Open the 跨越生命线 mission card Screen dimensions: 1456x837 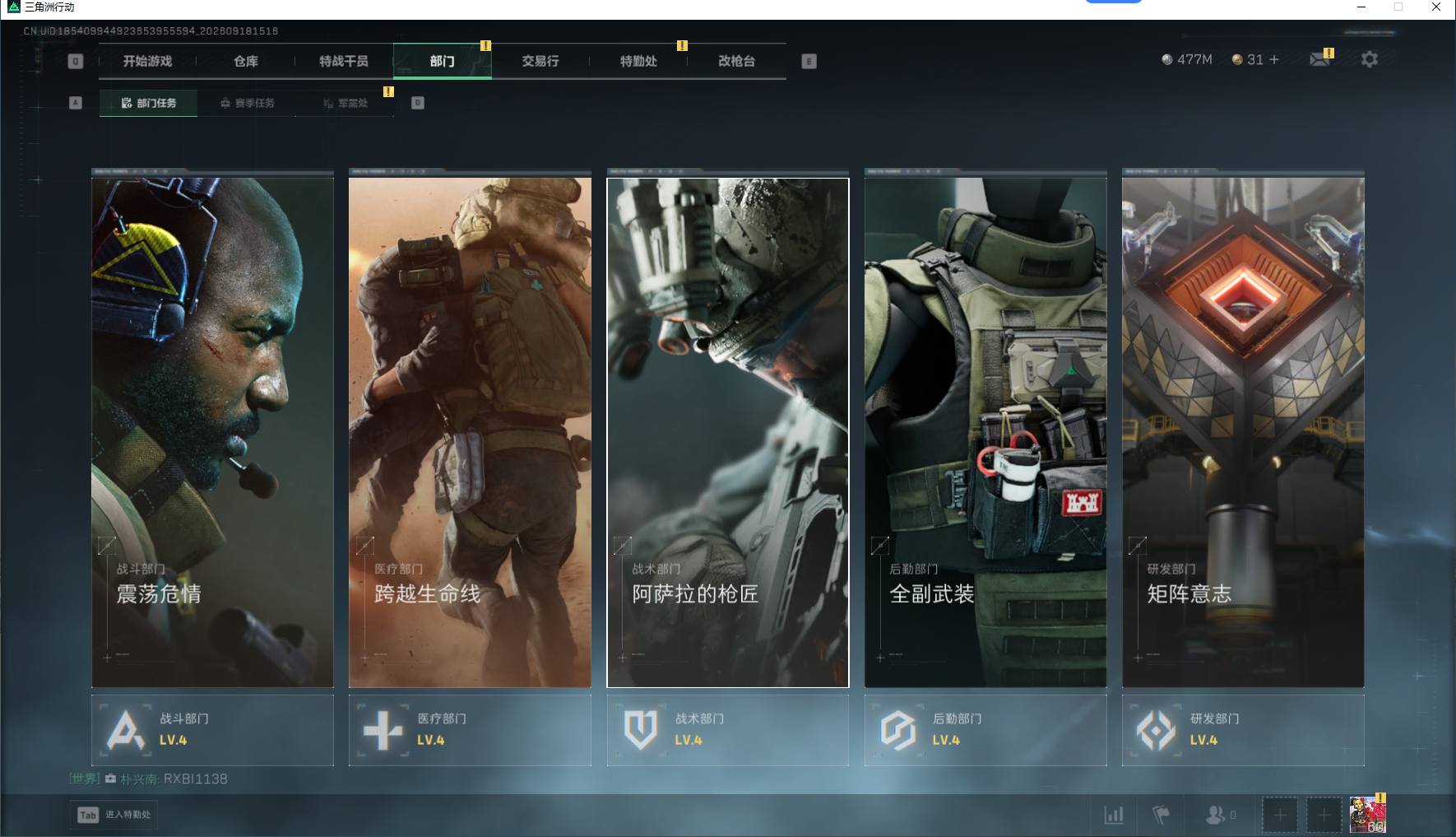click(x=470, y=432)
